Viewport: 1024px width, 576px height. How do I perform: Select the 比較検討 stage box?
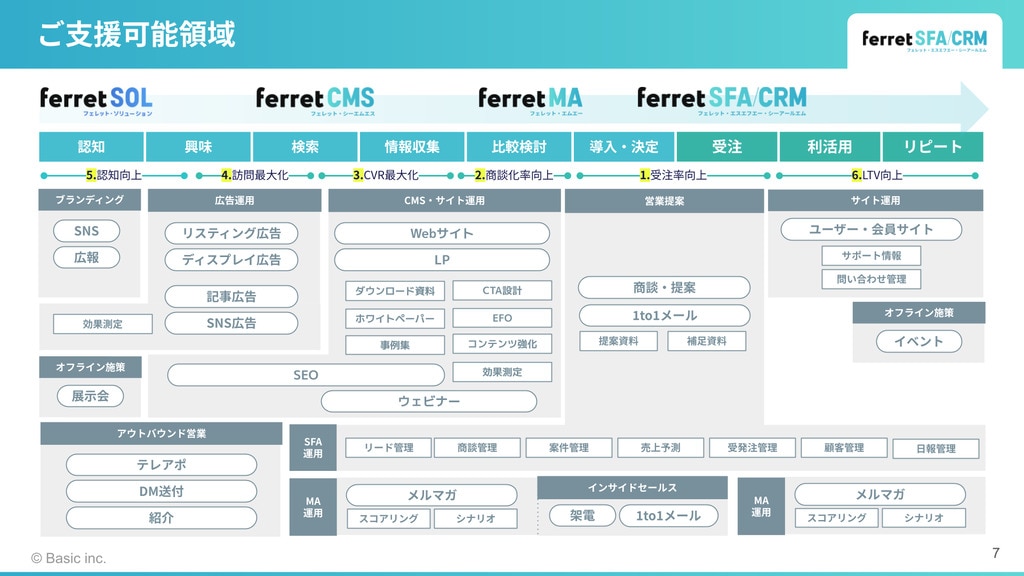pos(519,147)
